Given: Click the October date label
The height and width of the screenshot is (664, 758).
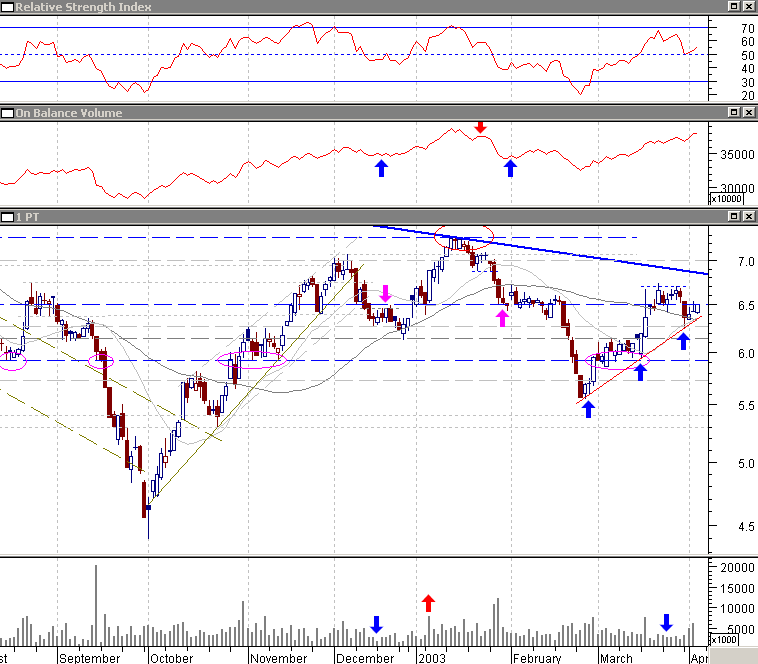Looking at the screenshot, I should click(x=172, y=658).
